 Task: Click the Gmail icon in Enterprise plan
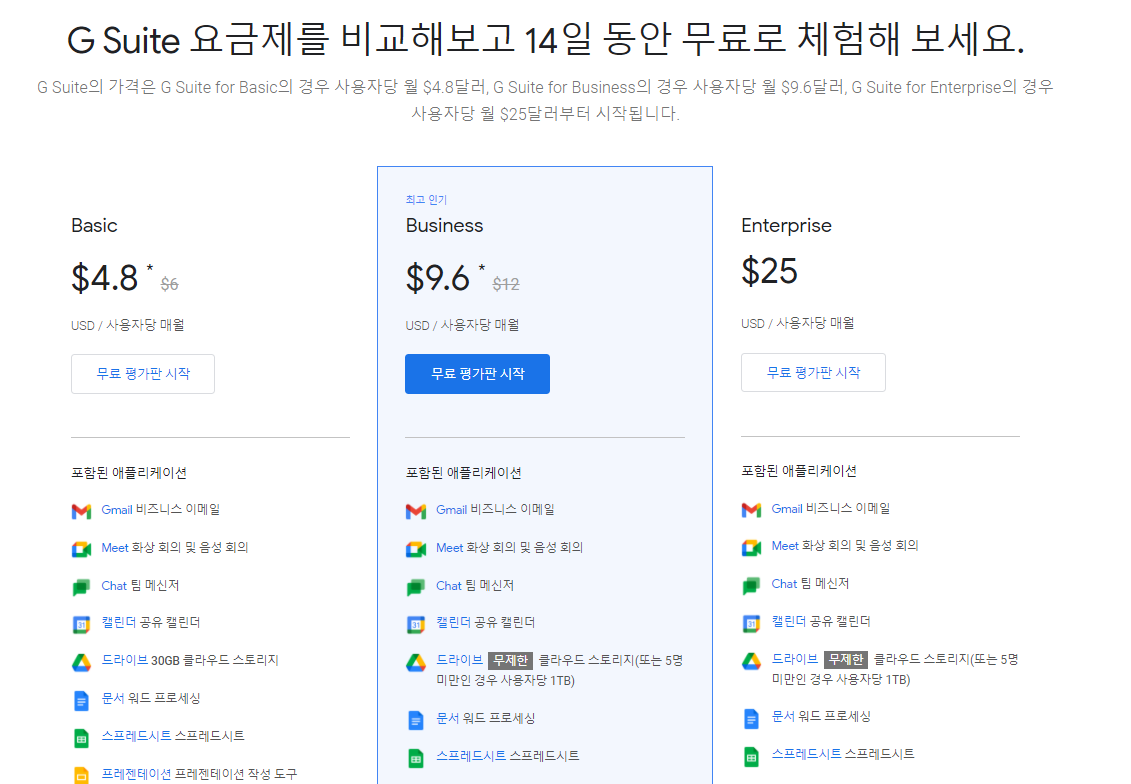tap(752, 510)
